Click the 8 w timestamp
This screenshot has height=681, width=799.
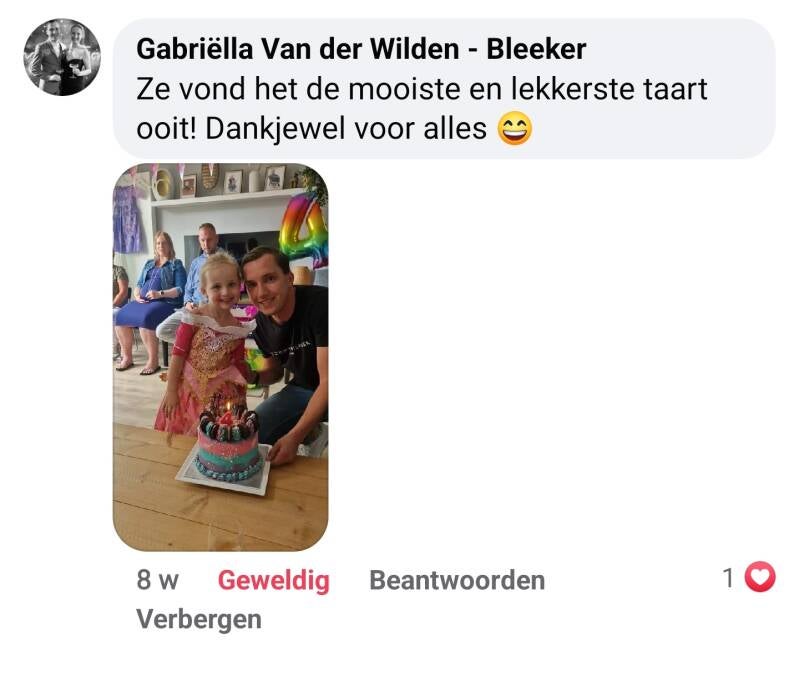157,580
